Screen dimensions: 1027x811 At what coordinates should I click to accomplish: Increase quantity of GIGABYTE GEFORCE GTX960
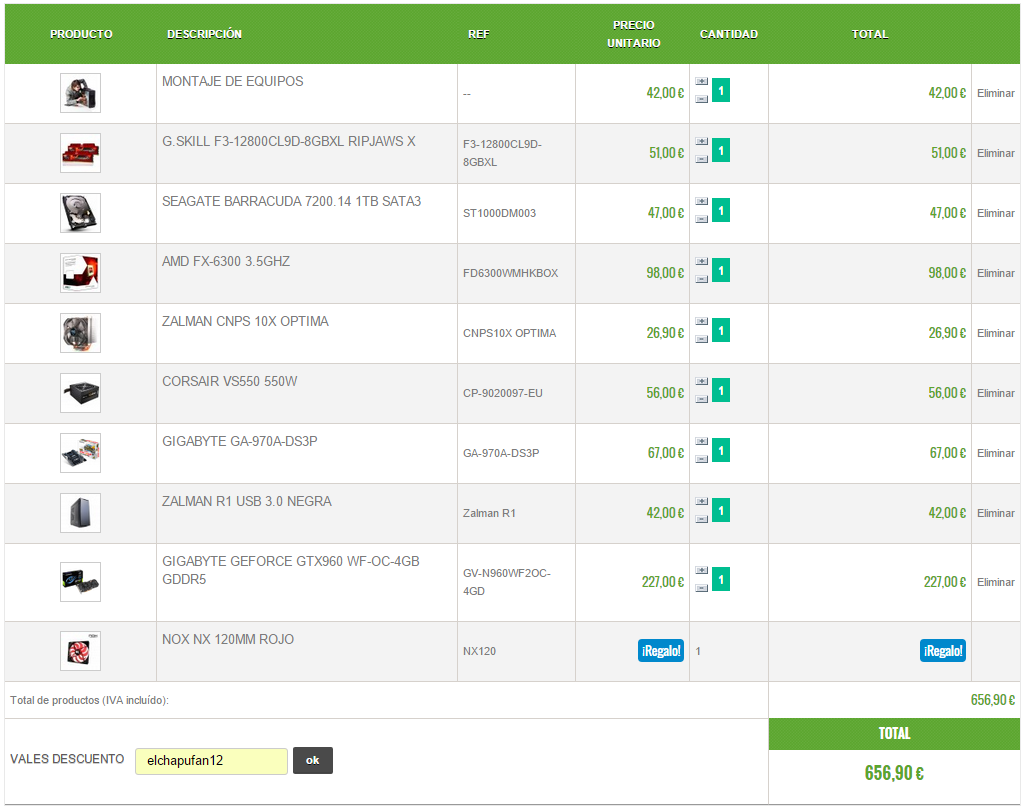tap(701, 571)
